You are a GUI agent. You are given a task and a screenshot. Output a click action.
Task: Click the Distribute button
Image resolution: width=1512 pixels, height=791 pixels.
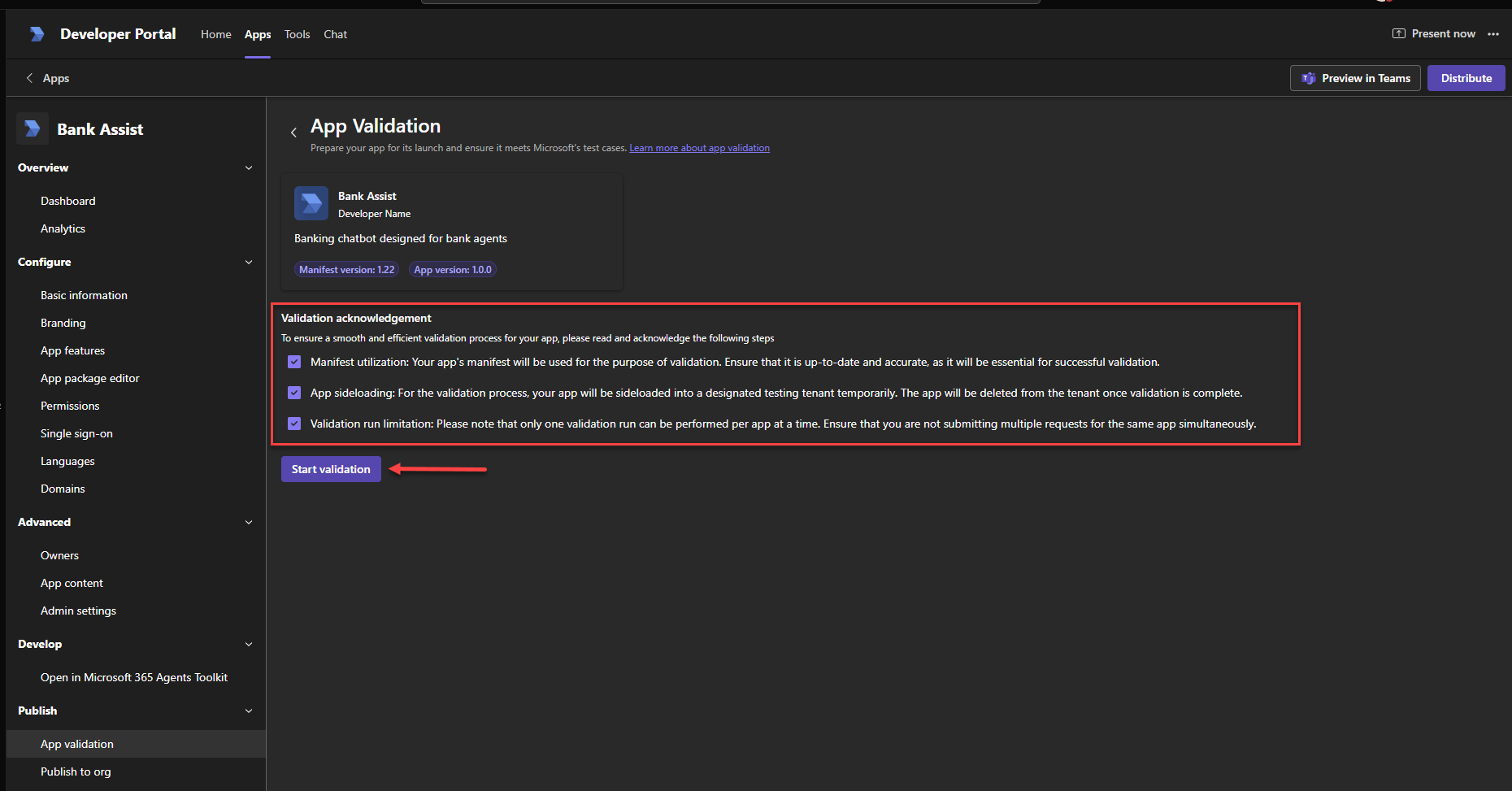pos(1466,78)
